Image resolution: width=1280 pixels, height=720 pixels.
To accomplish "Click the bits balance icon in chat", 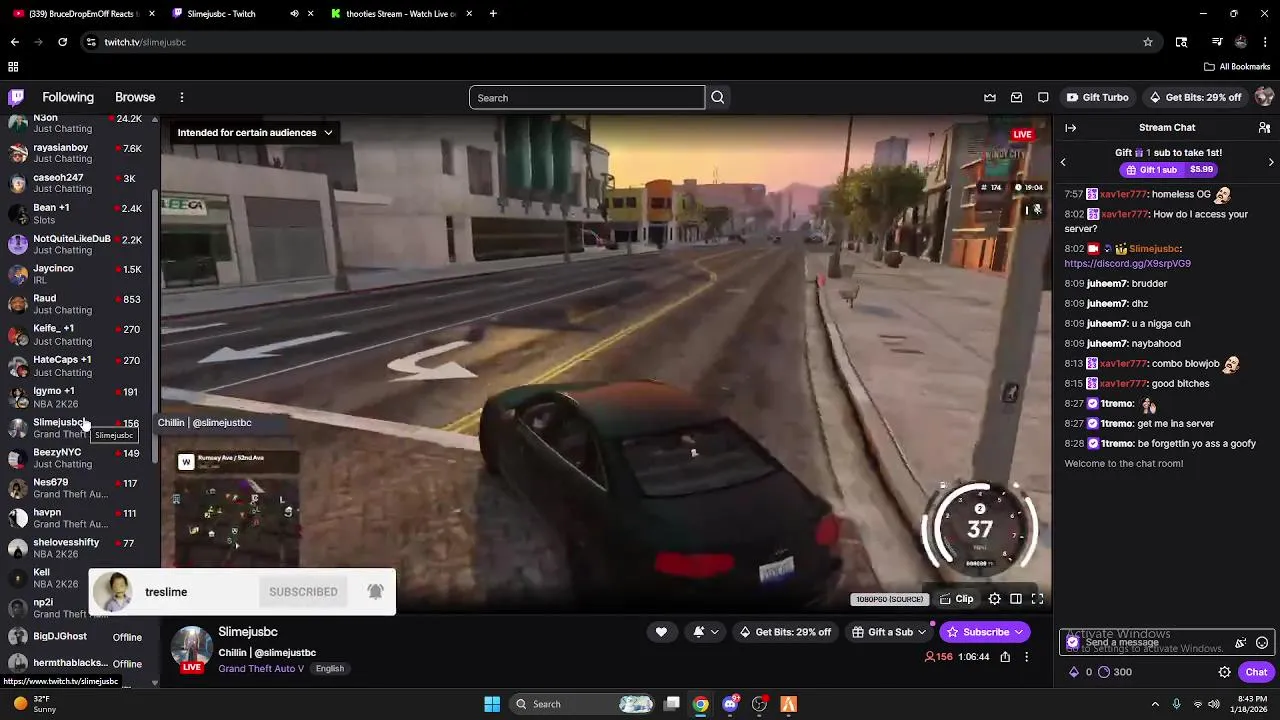I will pos(1074,672).
